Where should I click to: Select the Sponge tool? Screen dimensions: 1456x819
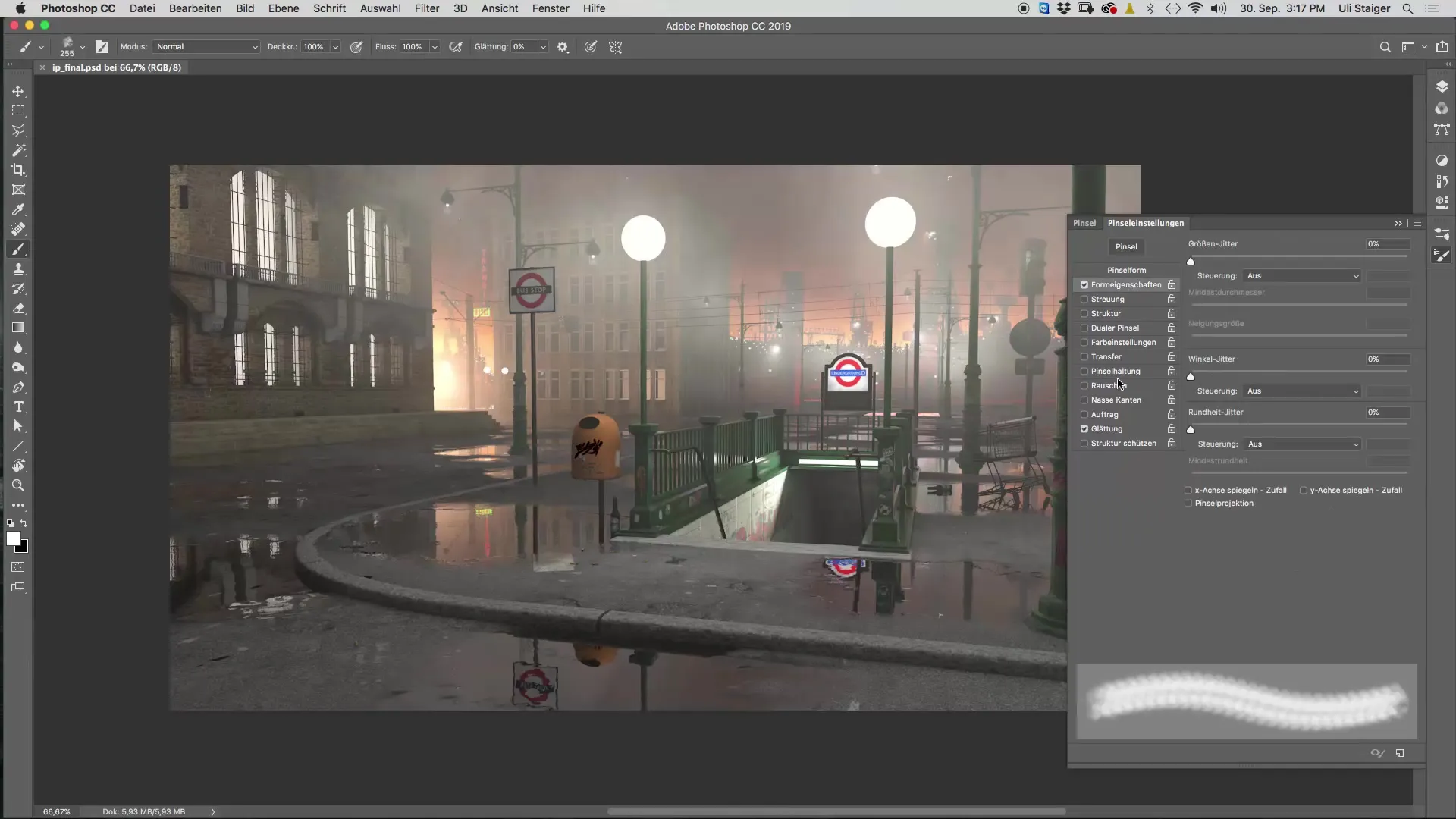[x=18, y=367]
